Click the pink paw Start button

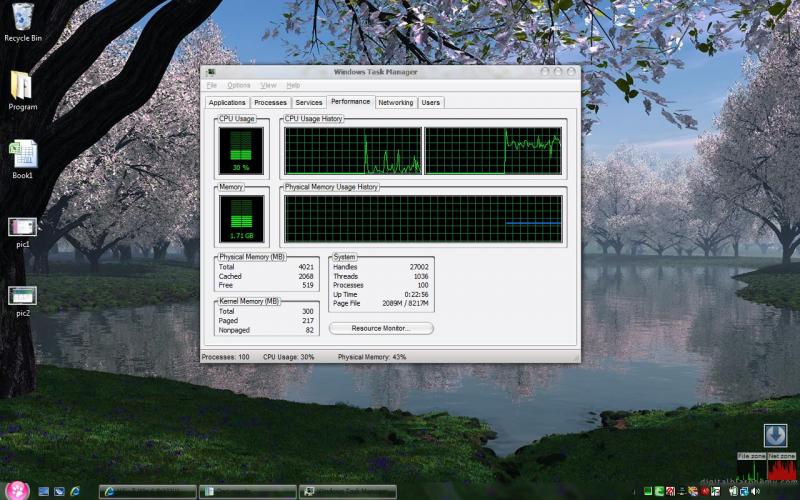[x=15, y=490]
